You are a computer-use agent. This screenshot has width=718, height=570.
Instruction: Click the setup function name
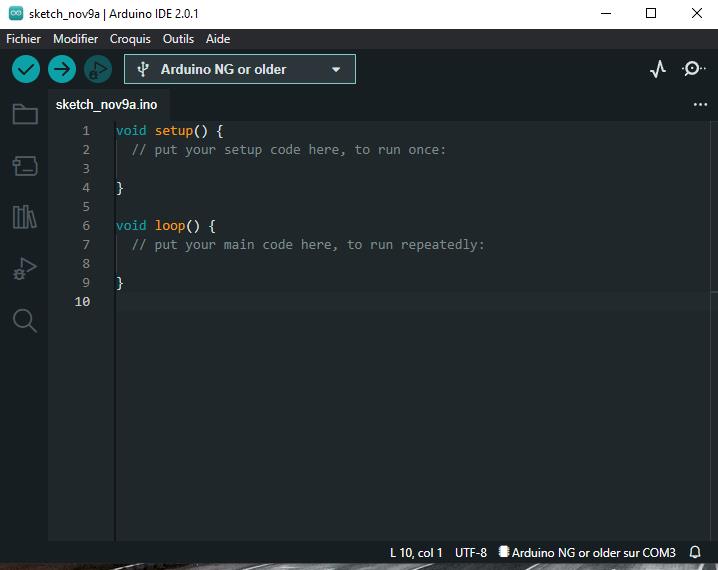174,131
